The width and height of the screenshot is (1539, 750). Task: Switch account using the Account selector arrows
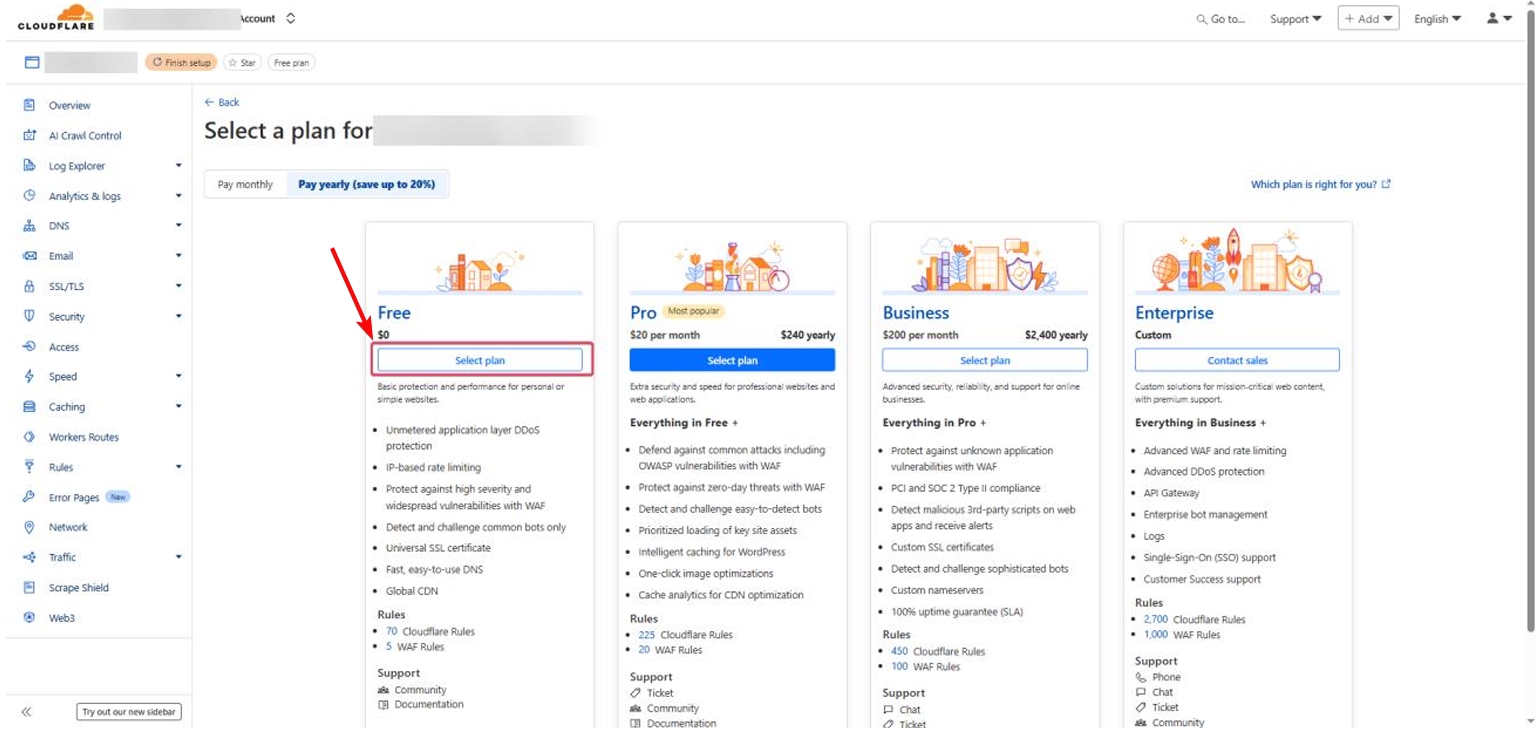pos(291,18)
